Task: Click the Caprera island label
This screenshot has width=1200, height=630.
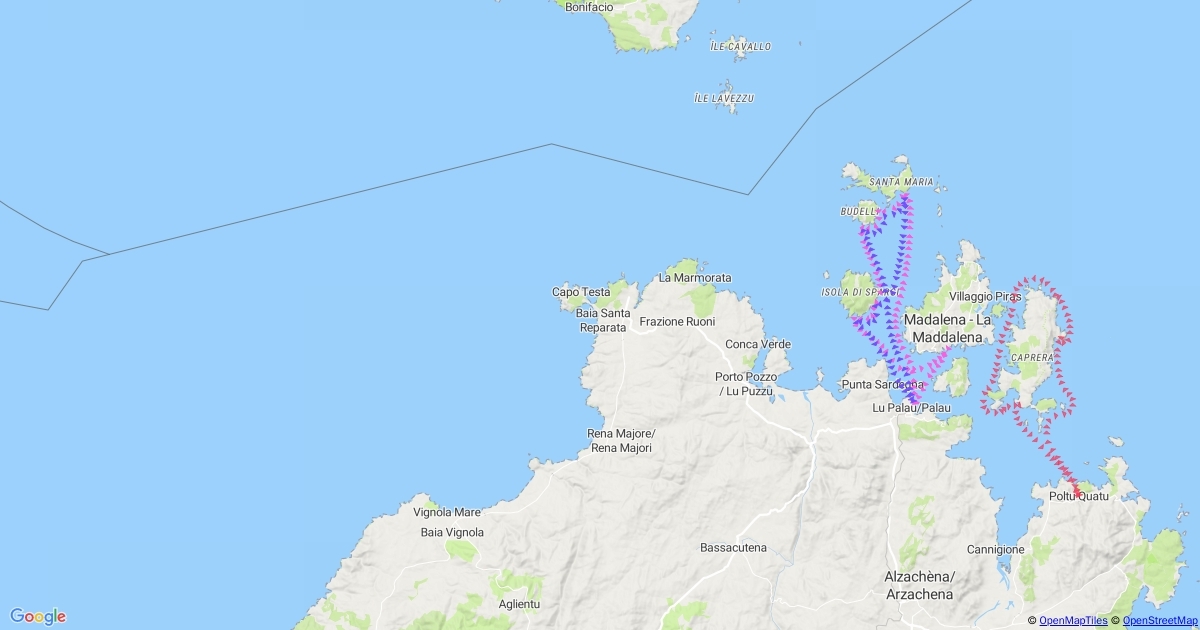Action: pos(1032,357)
